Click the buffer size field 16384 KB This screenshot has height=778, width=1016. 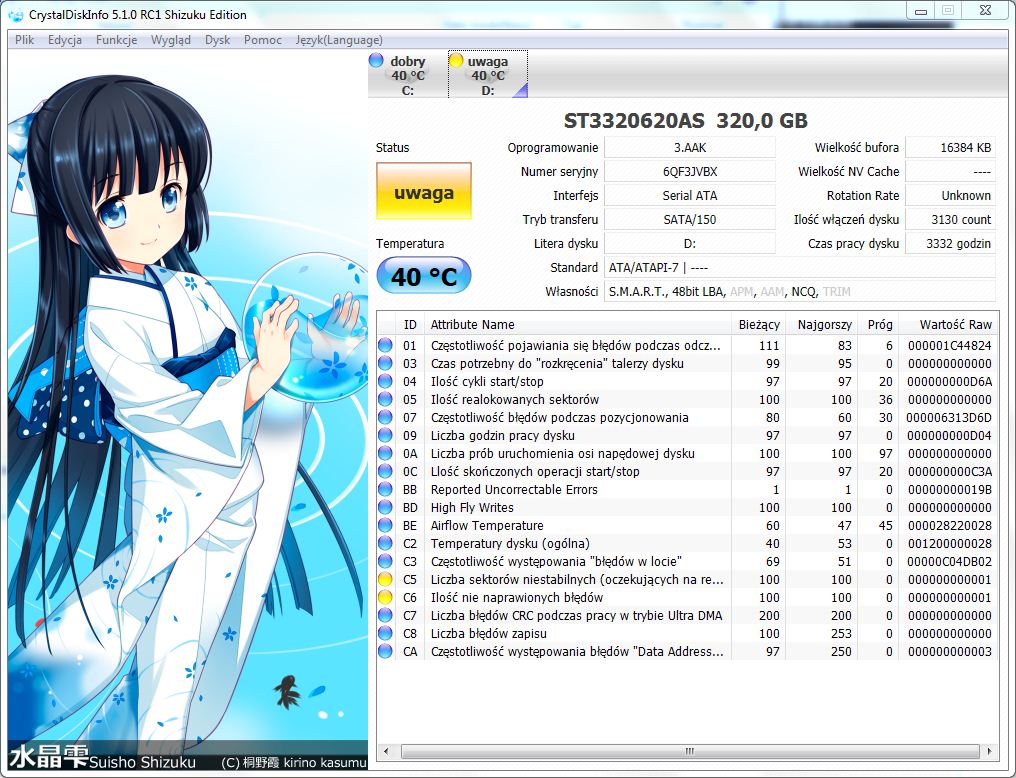pyautogui.click(x=950, y=148)
